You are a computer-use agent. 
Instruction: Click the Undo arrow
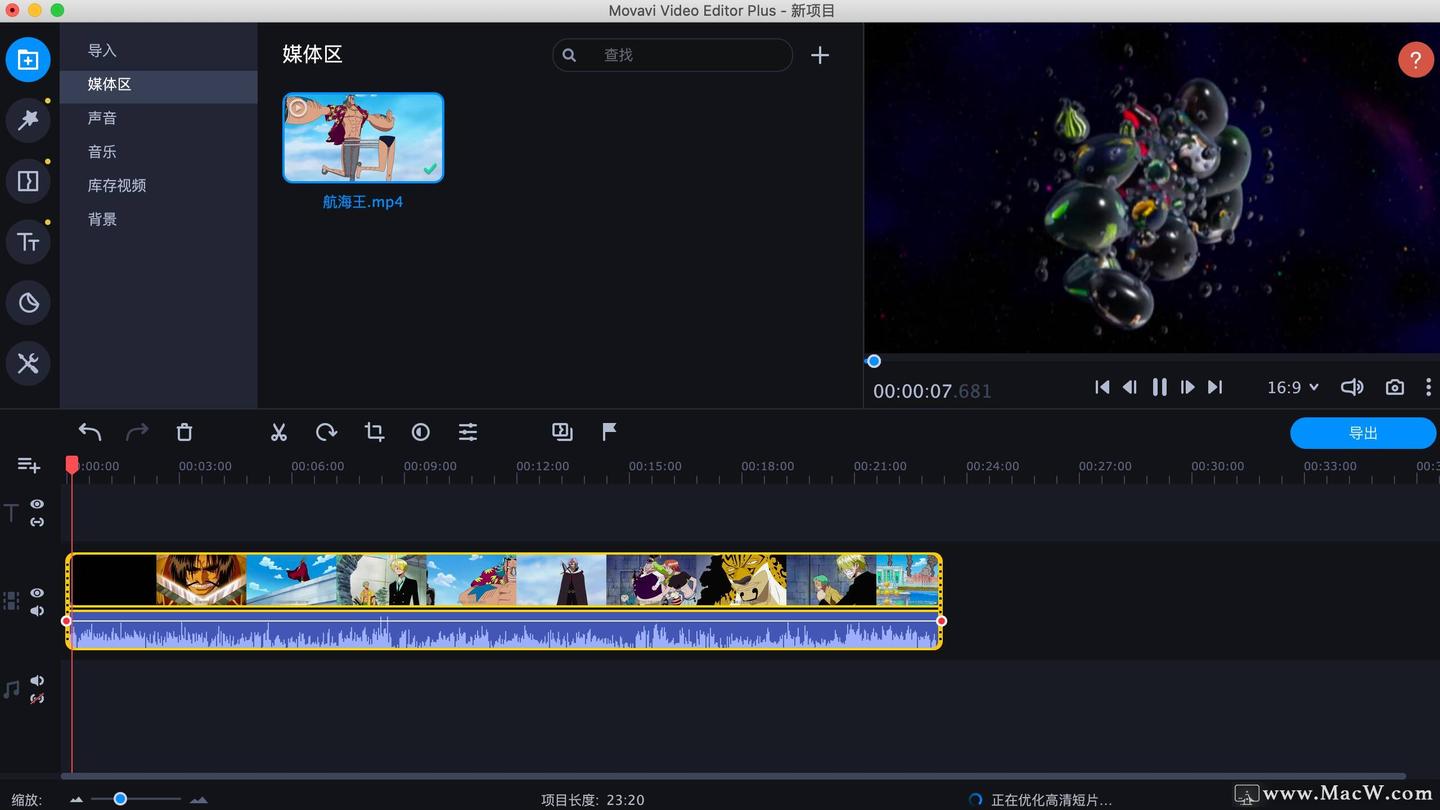pos(90,432)
